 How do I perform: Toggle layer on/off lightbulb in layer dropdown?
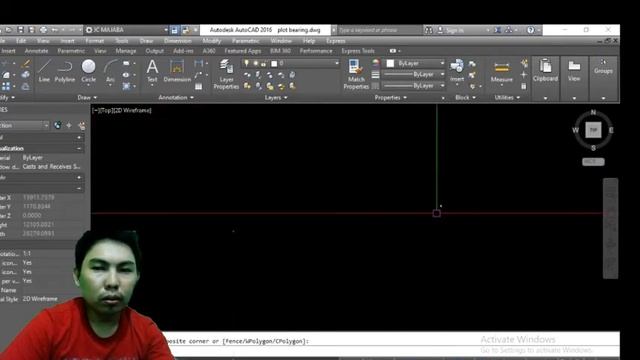(x=247, y=63)
